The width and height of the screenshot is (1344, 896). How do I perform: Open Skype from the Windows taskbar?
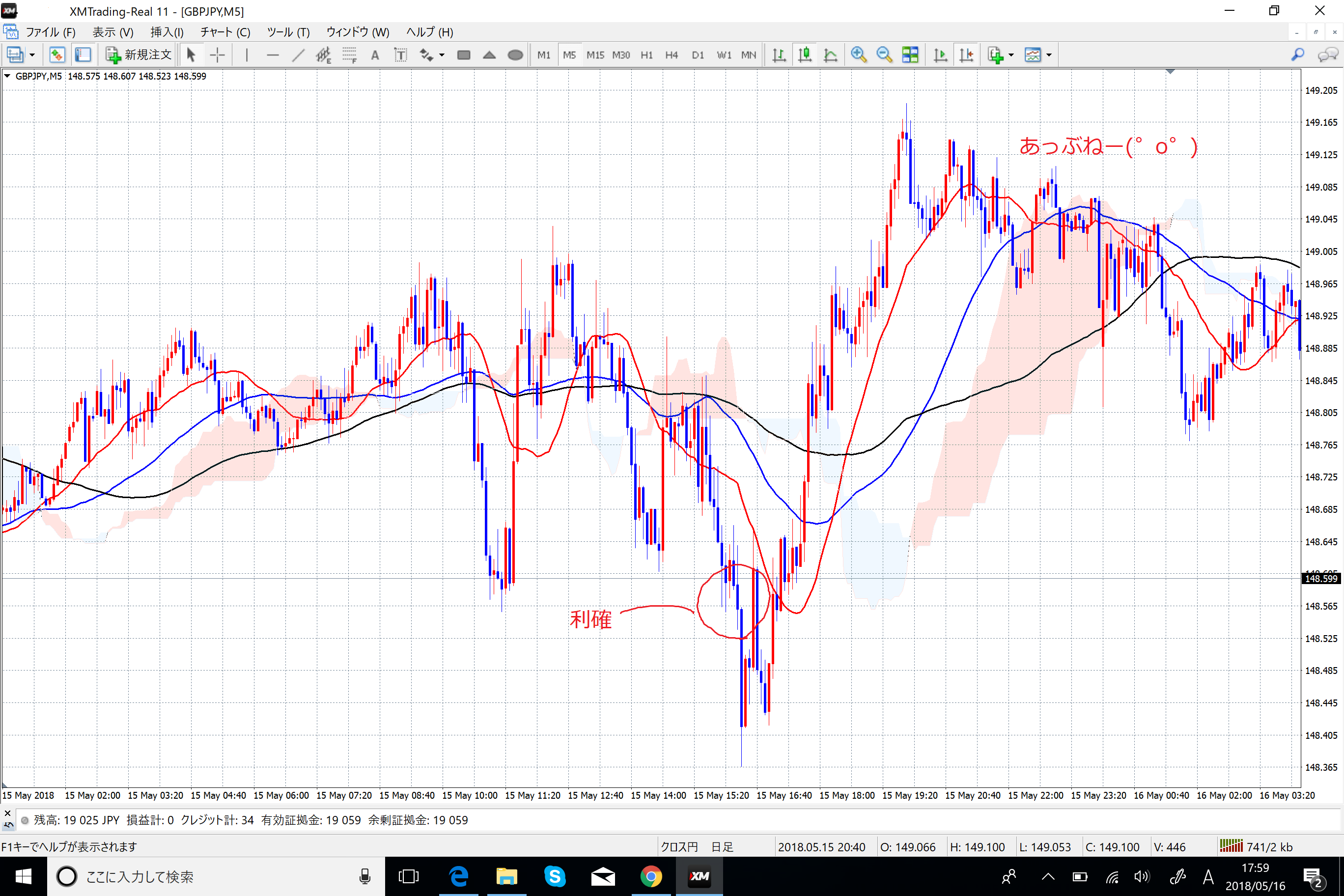tap(554, 876)
